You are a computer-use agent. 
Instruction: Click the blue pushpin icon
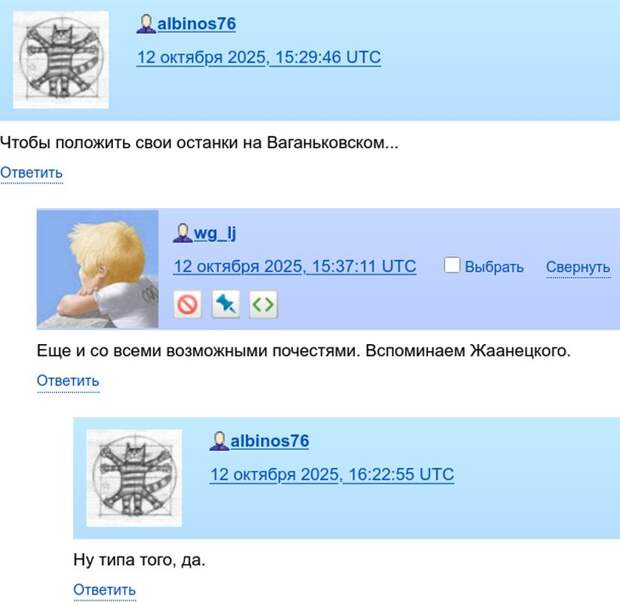click(x=225, y=304)
